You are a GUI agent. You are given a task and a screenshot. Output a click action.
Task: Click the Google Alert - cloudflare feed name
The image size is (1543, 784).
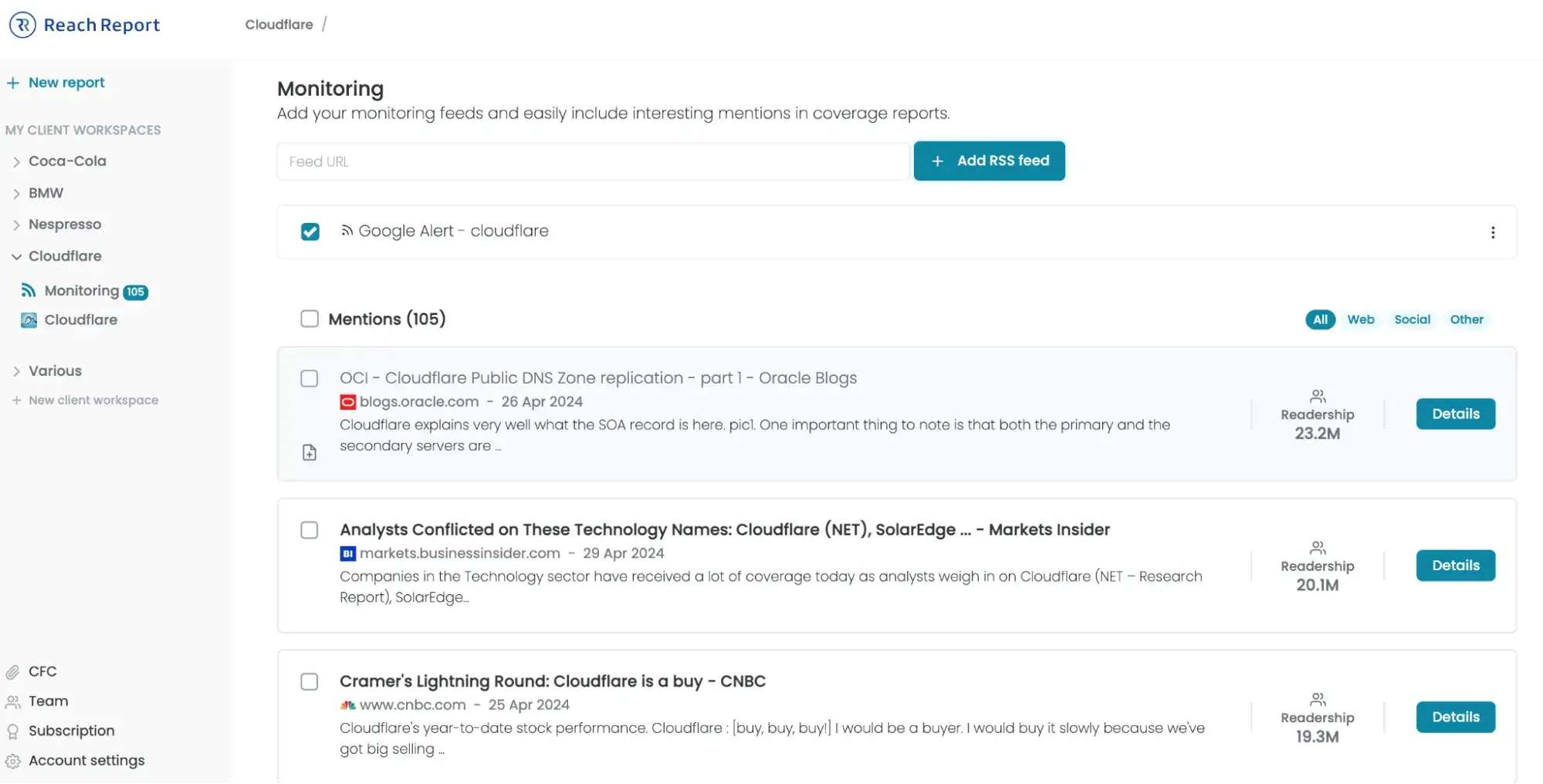click(453, 231)
